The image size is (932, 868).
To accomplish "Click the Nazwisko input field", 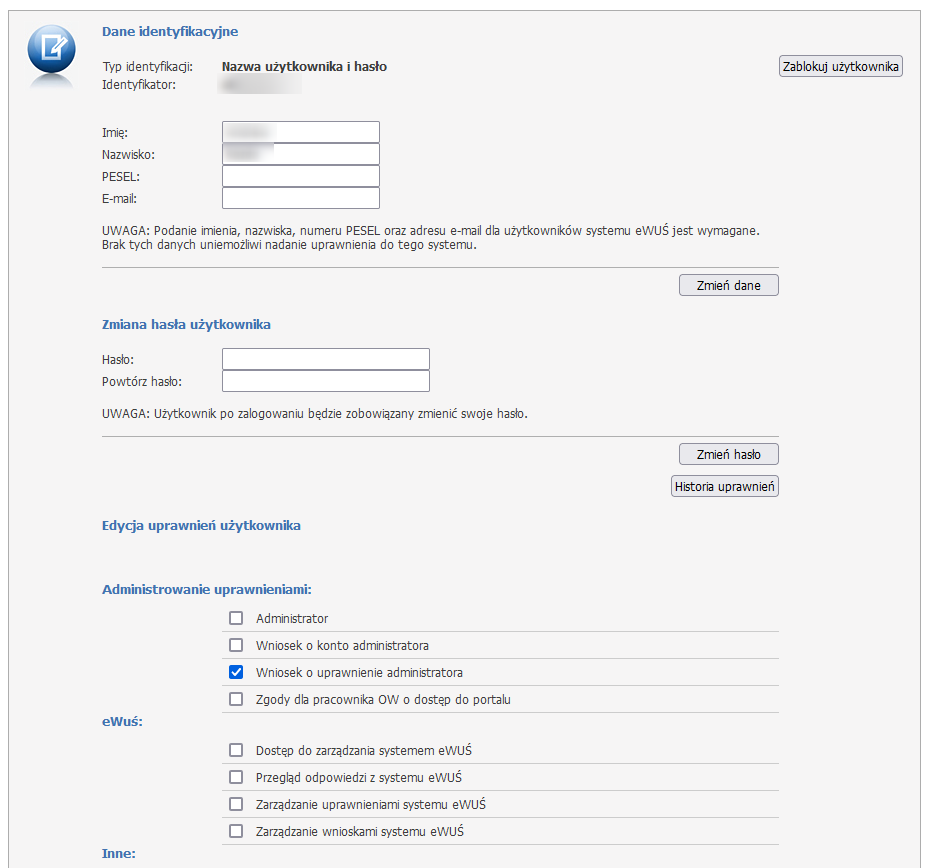I will point(301,154).
